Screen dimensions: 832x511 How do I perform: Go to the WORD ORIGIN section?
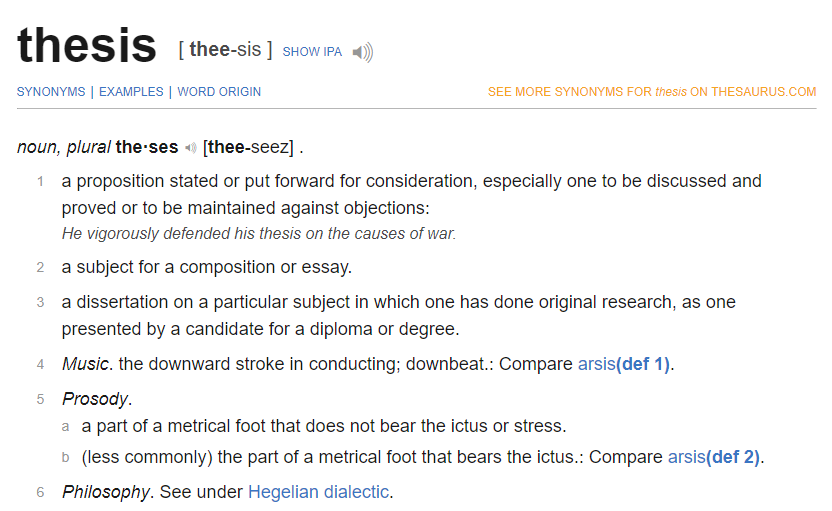tap(219, 92)
